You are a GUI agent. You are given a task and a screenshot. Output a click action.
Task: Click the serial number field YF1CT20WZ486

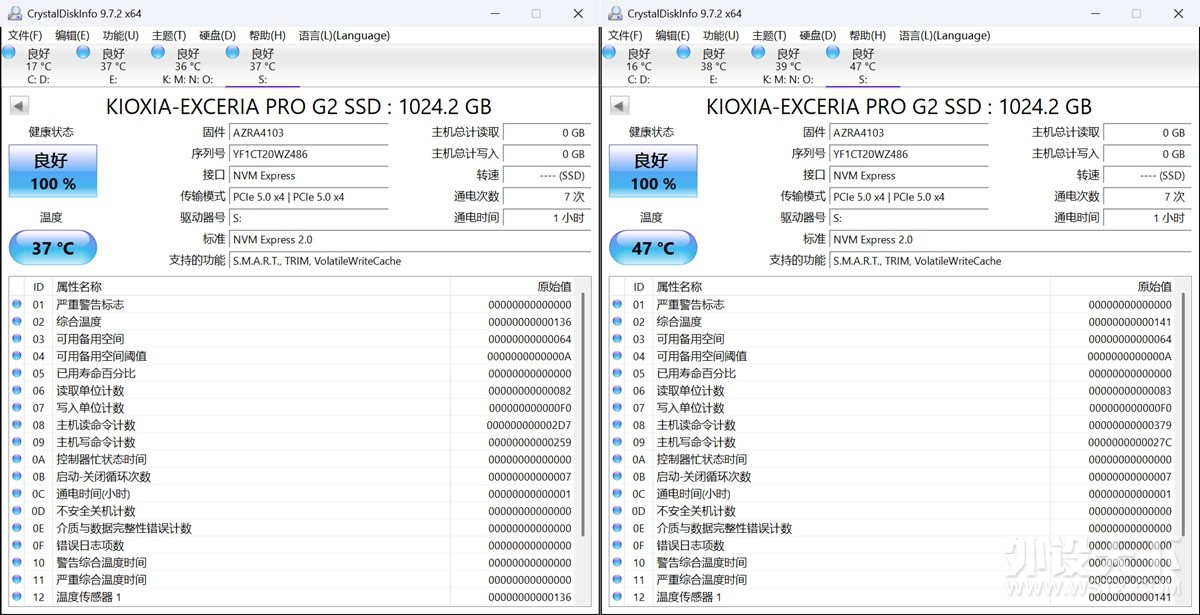[308, 154]
